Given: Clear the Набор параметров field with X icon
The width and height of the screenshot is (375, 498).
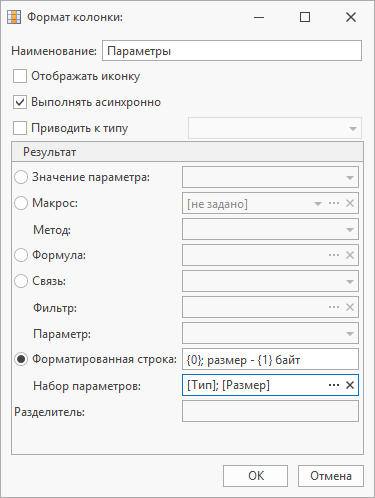Looking at the screenshot, I should (x=350, y=385).
